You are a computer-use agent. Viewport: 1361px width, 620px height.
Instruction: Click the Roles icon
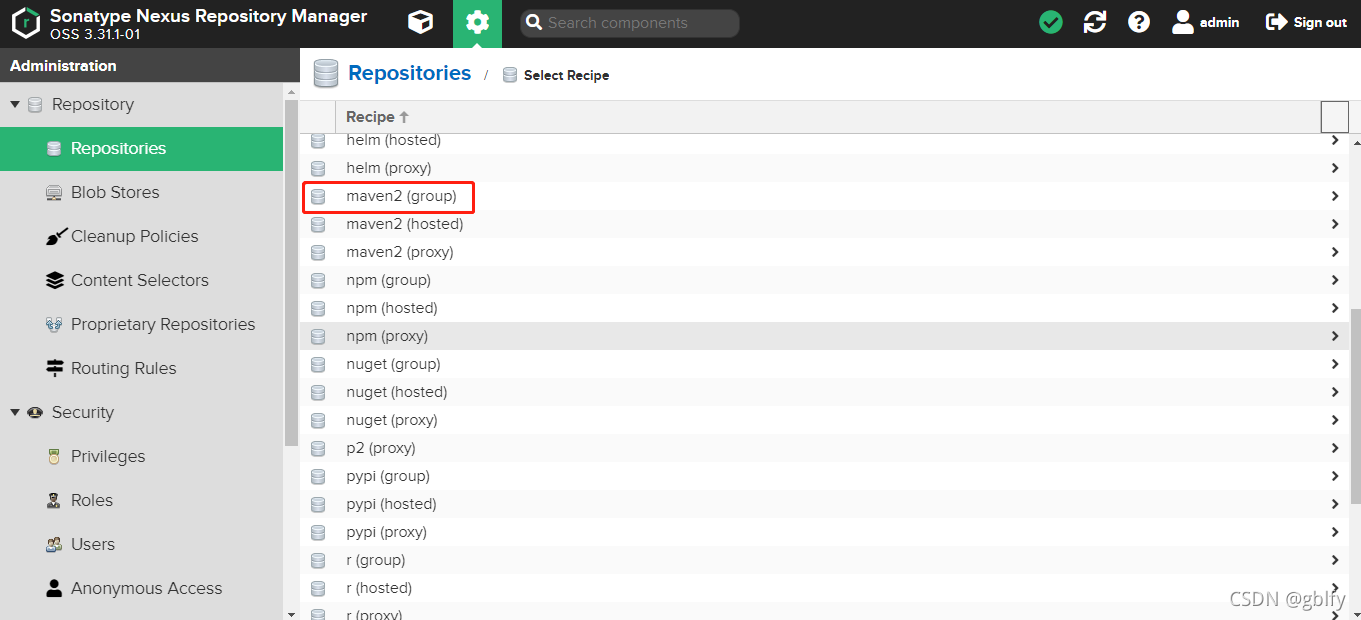click(55, 500)
